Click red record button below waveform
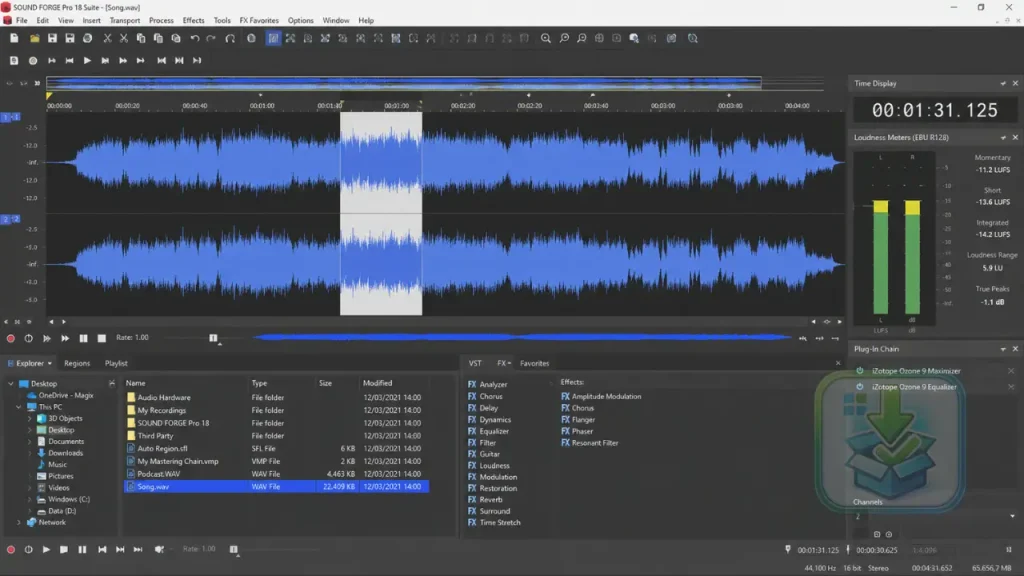The height and width of the screenshot is (576, 1024). tap(10, 338)
